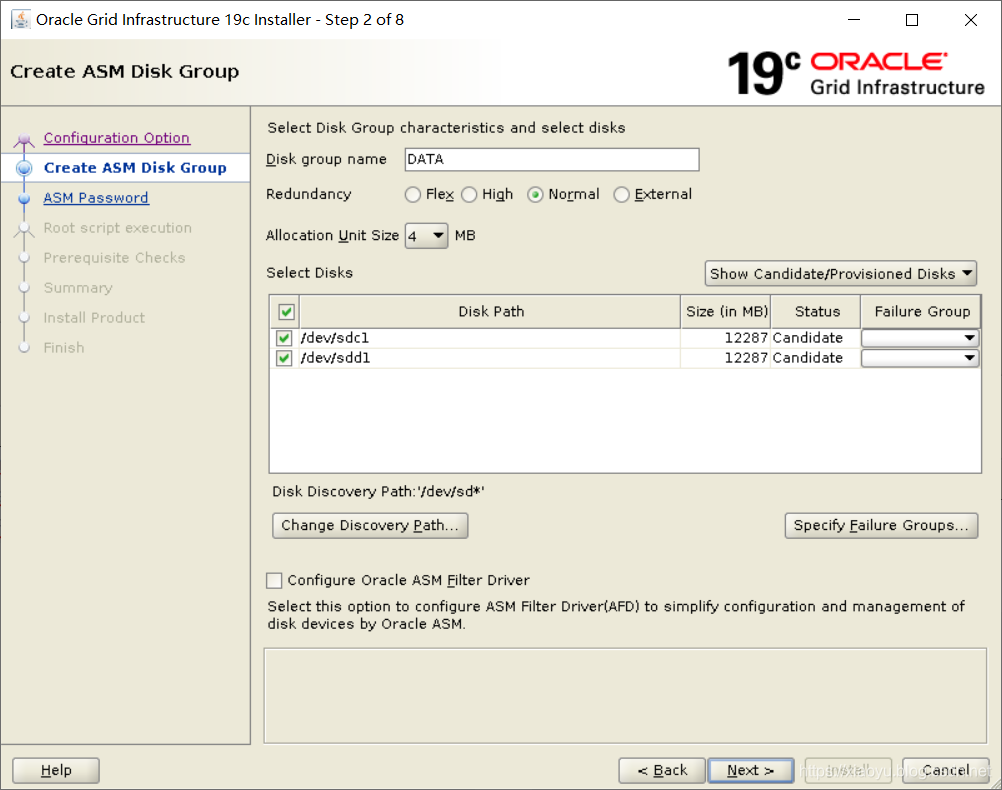
Task: Click the empty message area box
Action: (x=625, y=696)
